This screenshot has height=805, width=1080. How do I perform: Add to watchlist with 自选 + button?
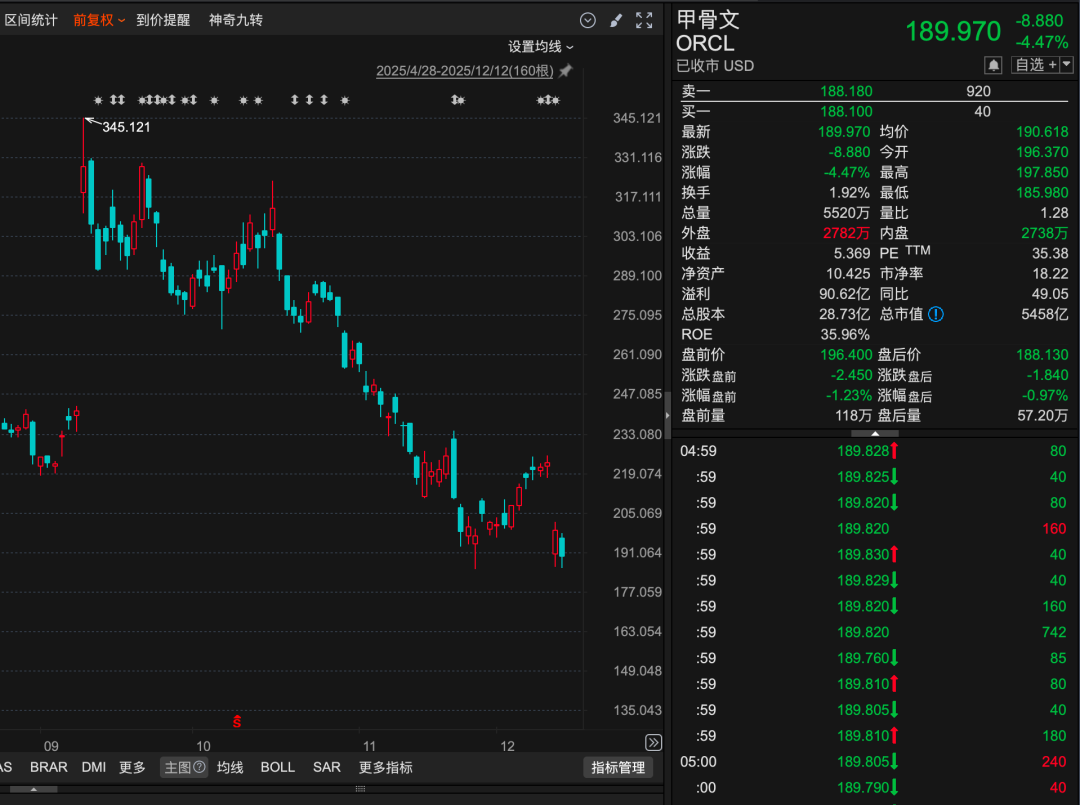(x=1035, y=65)
